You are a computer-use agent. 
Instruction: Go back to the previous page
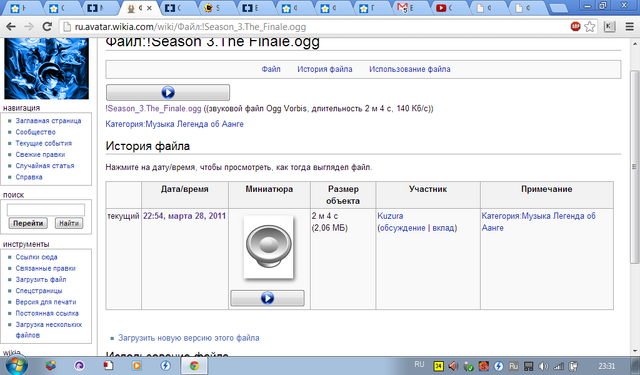pyautogui.click(x=11, y=27)
